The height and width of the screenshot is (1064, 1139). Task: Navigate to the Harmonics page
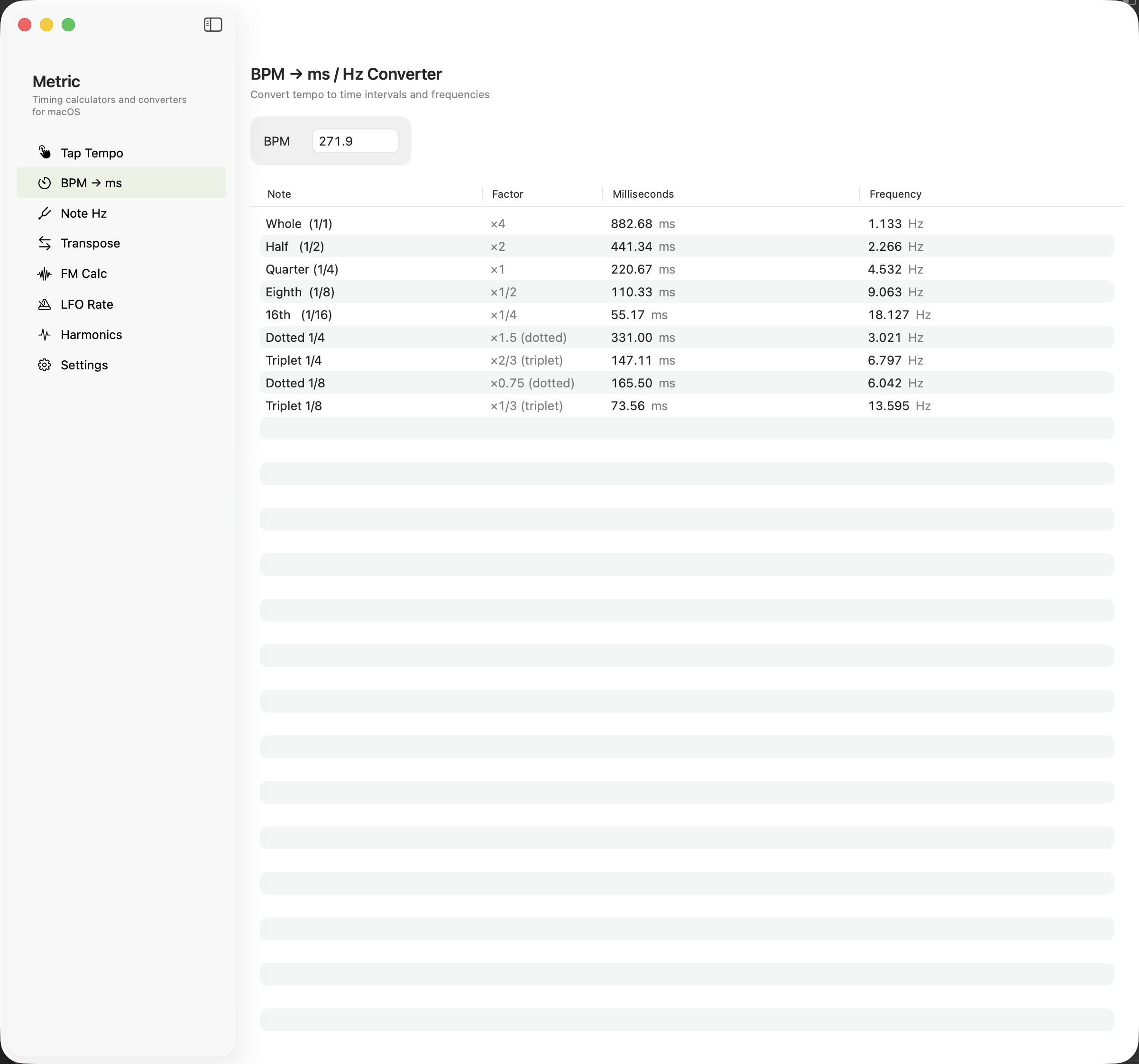91,334
